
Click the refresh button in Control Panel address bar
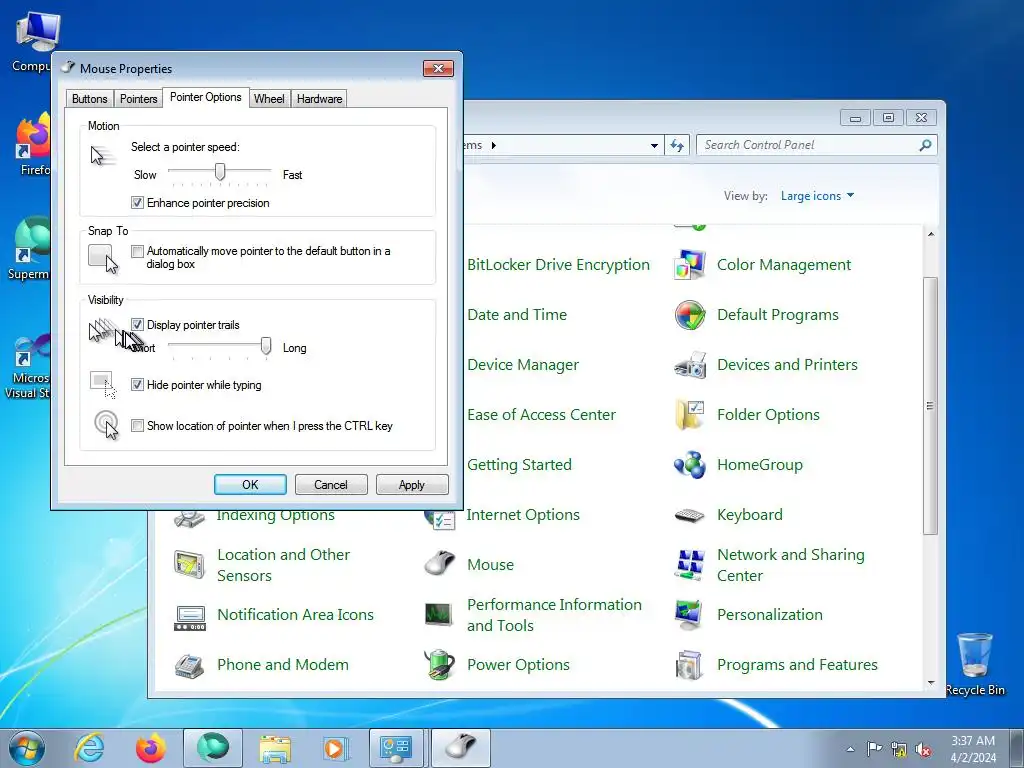[x=677, y=146]
